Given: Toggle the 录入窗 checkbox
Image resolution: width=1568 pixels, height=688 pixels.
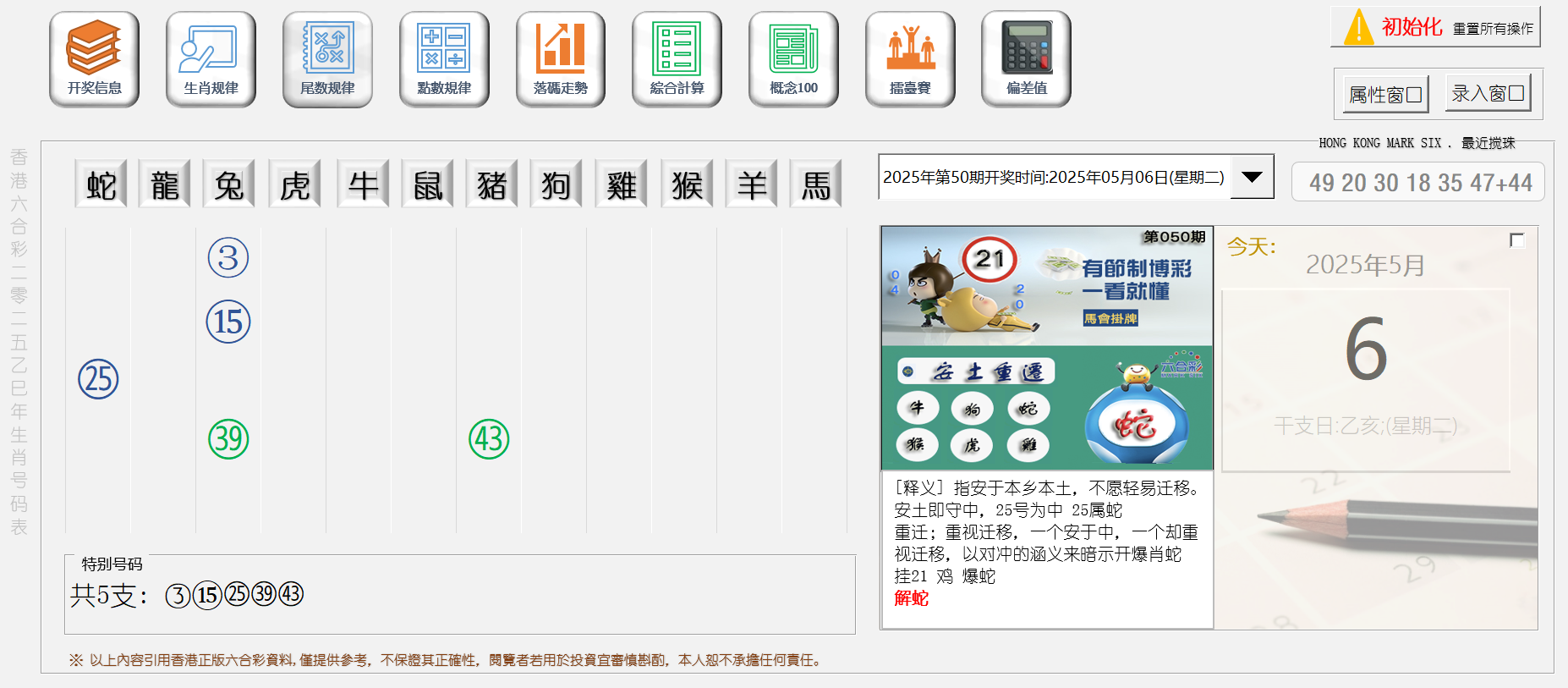Looking at the screenshot, I should (1516, 93).
